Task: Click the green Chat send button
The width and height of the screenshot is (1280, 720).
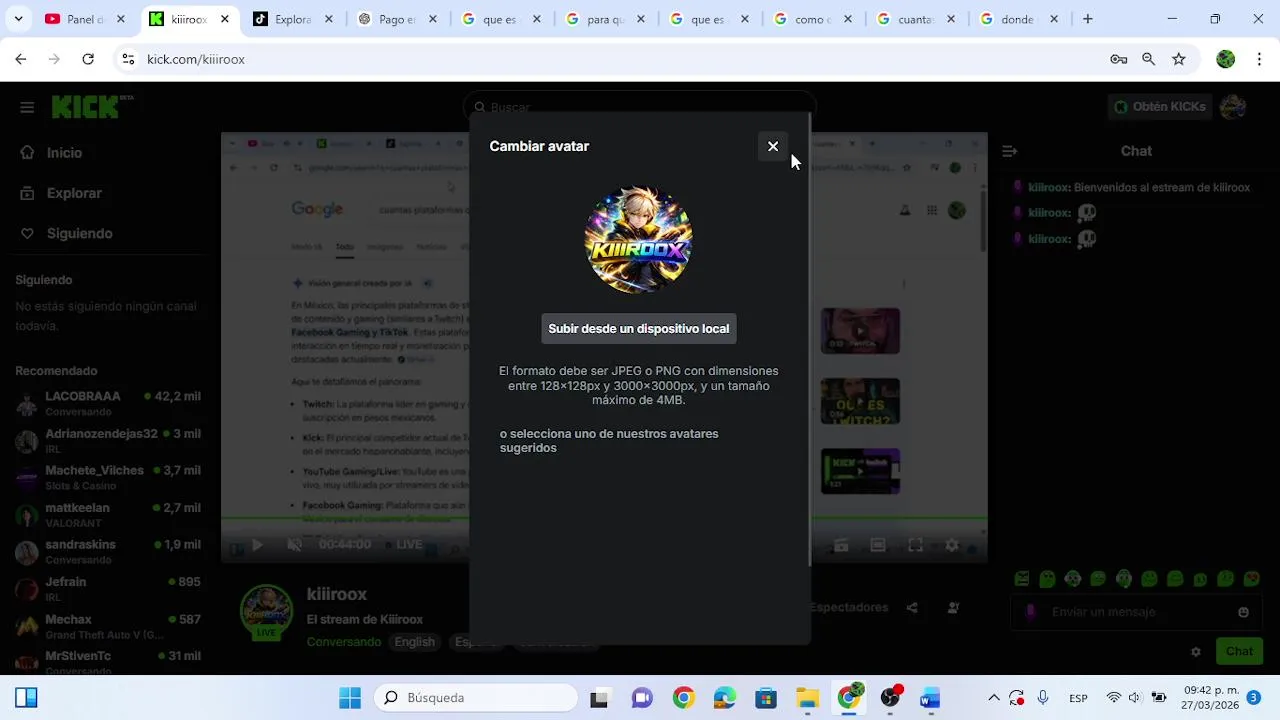Action: tap(1239, 651)
